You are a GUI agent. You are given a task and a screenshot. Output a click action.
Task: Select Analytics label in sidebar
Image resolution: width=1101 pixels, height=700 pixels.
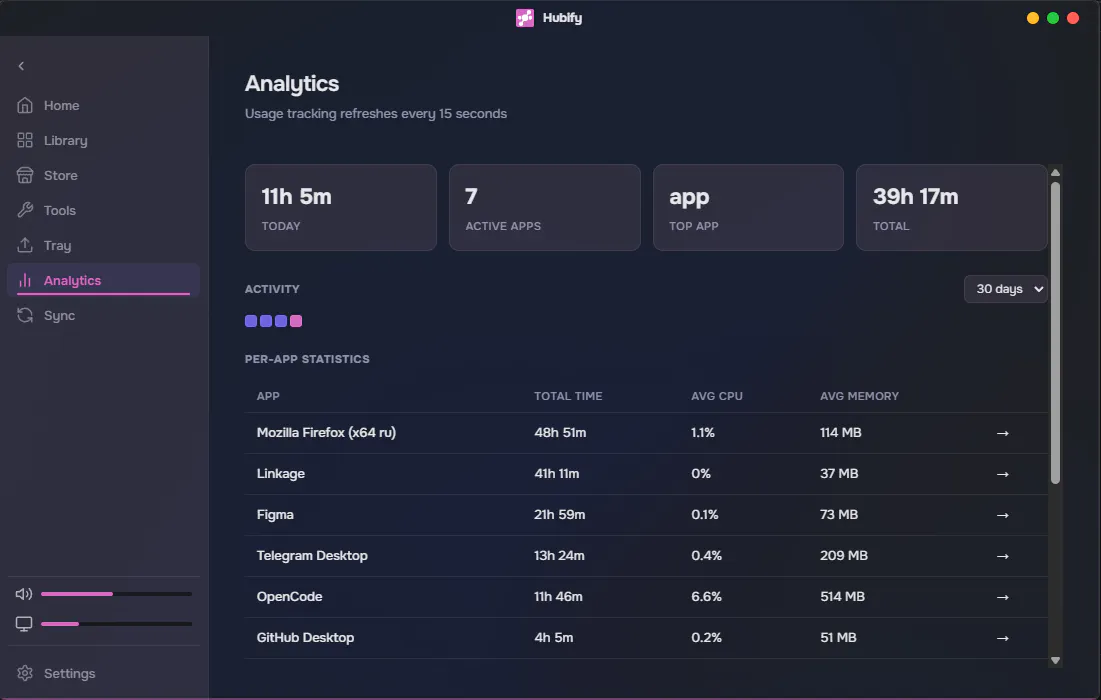[x=72, y=280]
